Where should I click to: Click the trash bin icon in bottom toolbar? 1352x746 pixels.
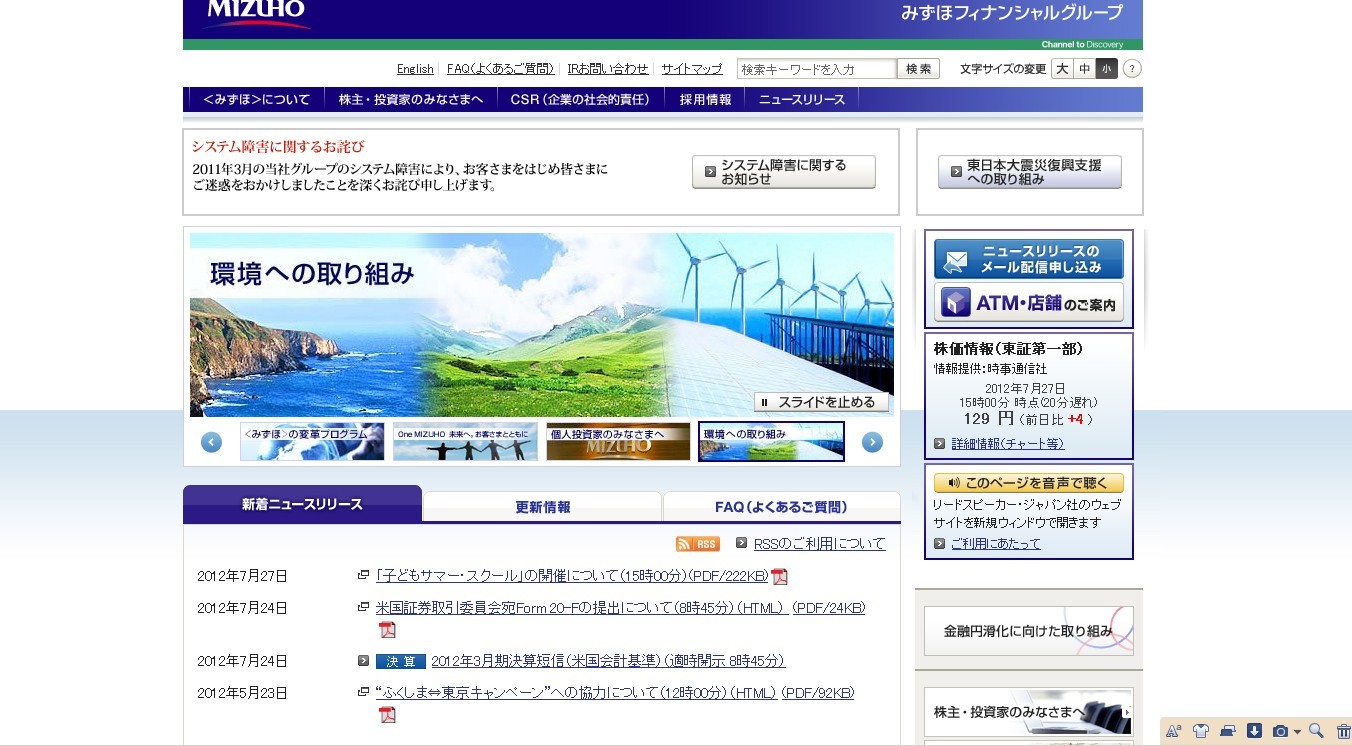[1343, 731]
